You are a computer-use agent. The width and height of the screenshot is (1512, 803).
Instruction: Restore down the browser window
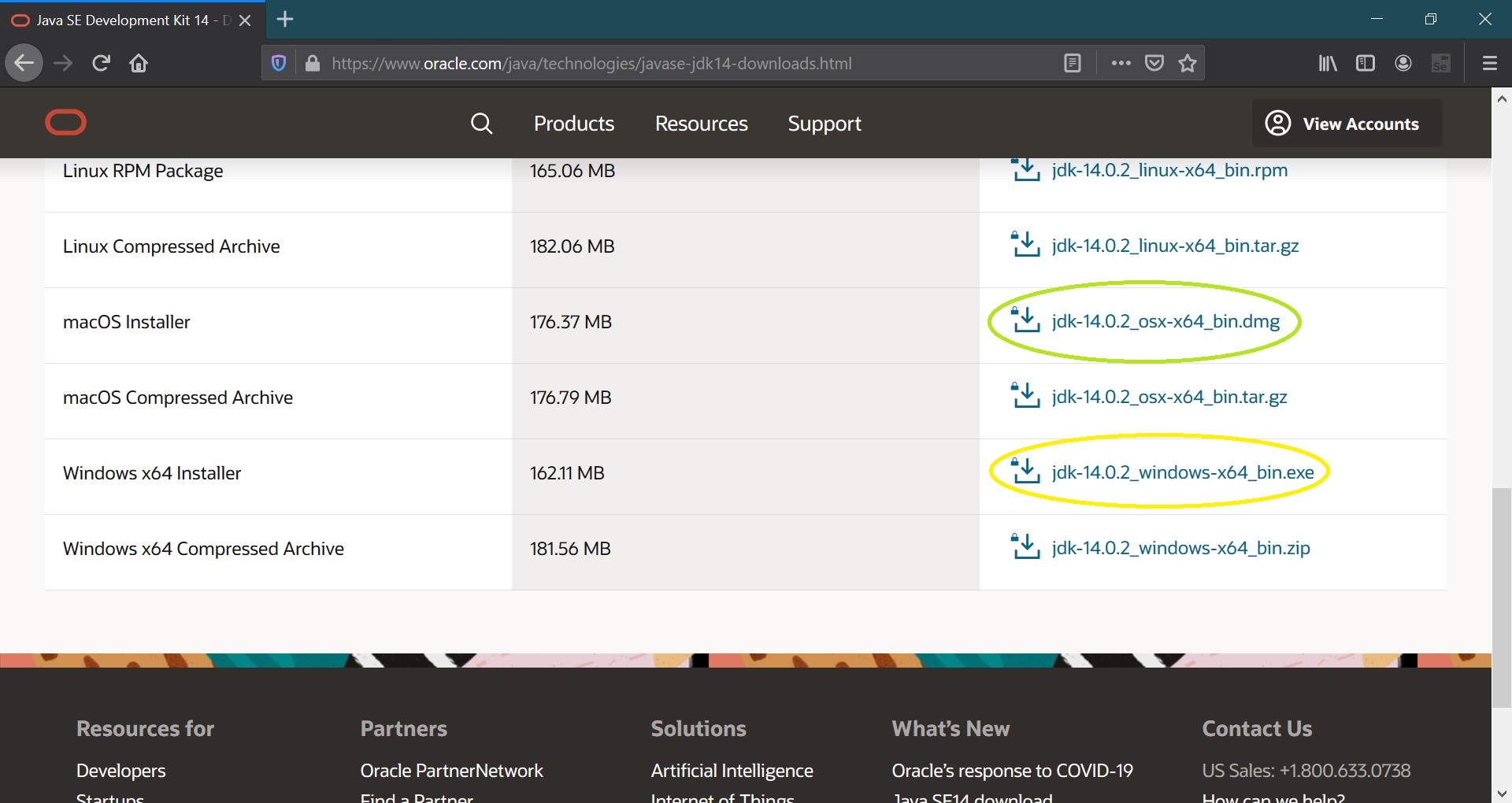(x=1431, y=19)
